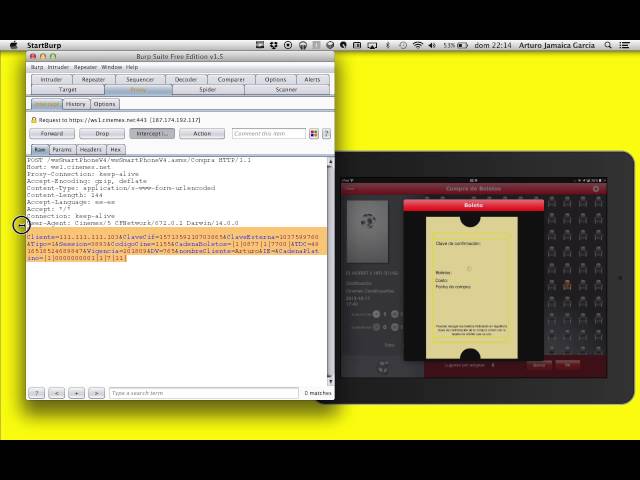Image resolution: width=640 pixels, height=480 pixels.
Task: Select the orange highlighted seat on the iPad
Action: coord(567,284)
